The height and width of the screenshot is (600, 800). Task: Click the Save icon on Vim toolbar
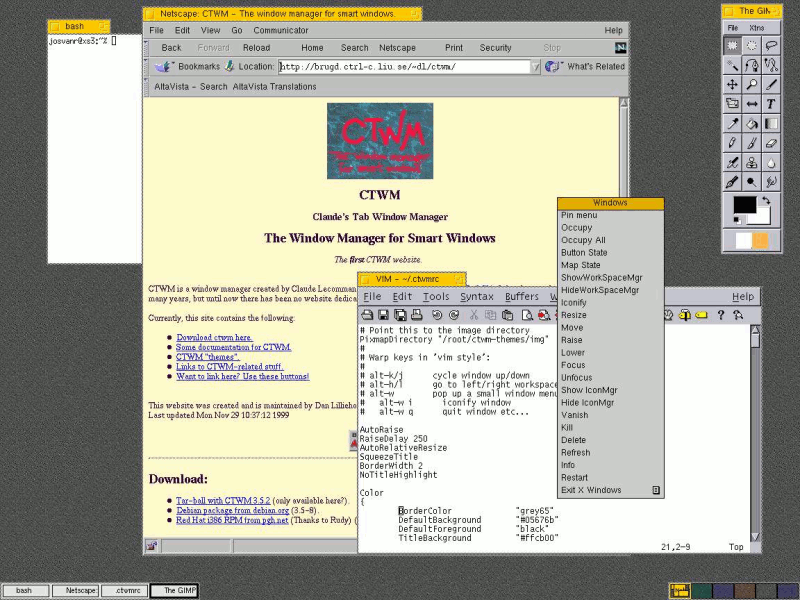384,315
